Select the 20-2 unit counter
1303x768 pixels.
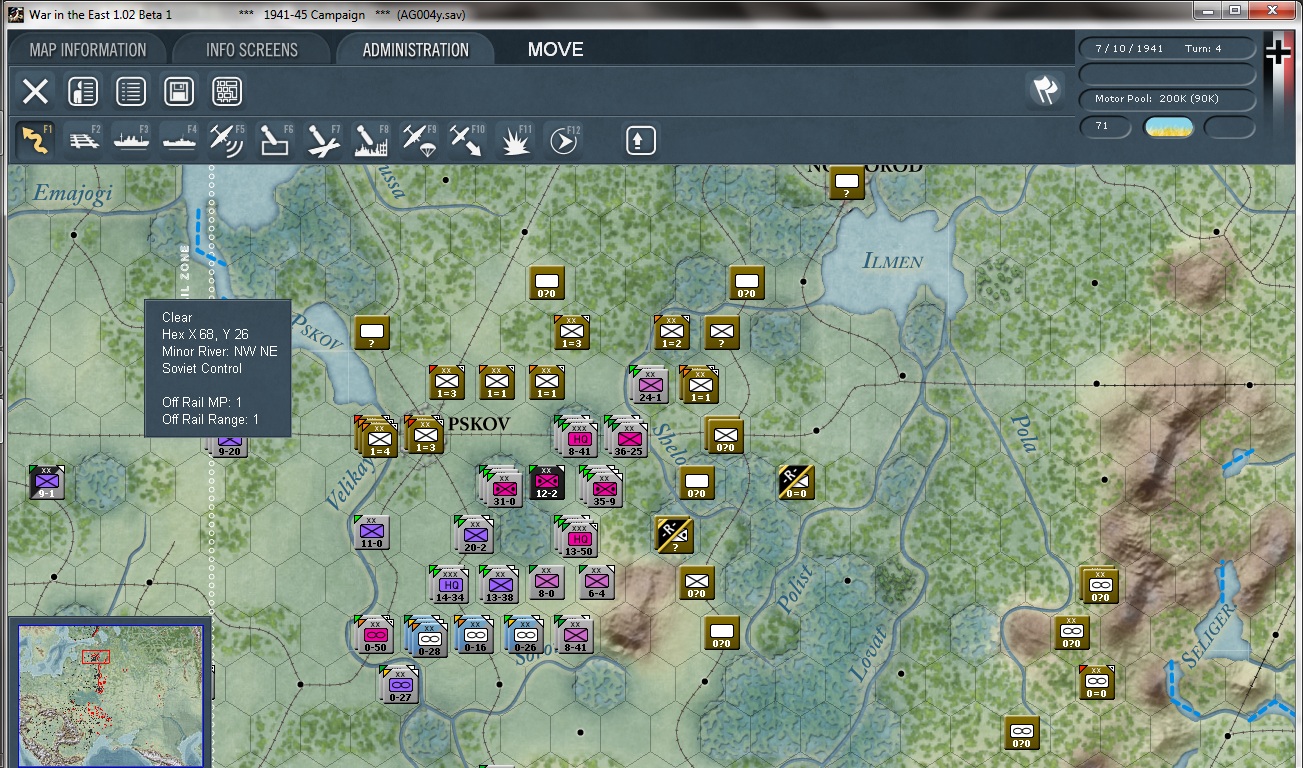pos(474,535)
